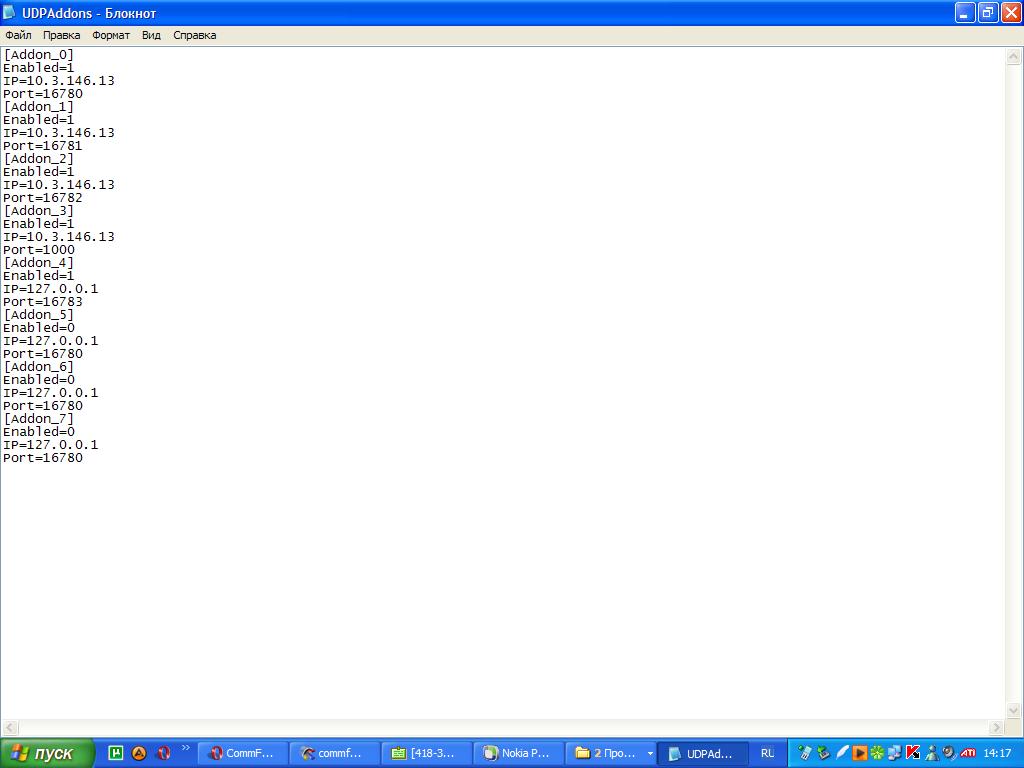Viewport: 1024px width, 768px height.
Task: Click the network computers tray icon
Action: tap(895, 753)
